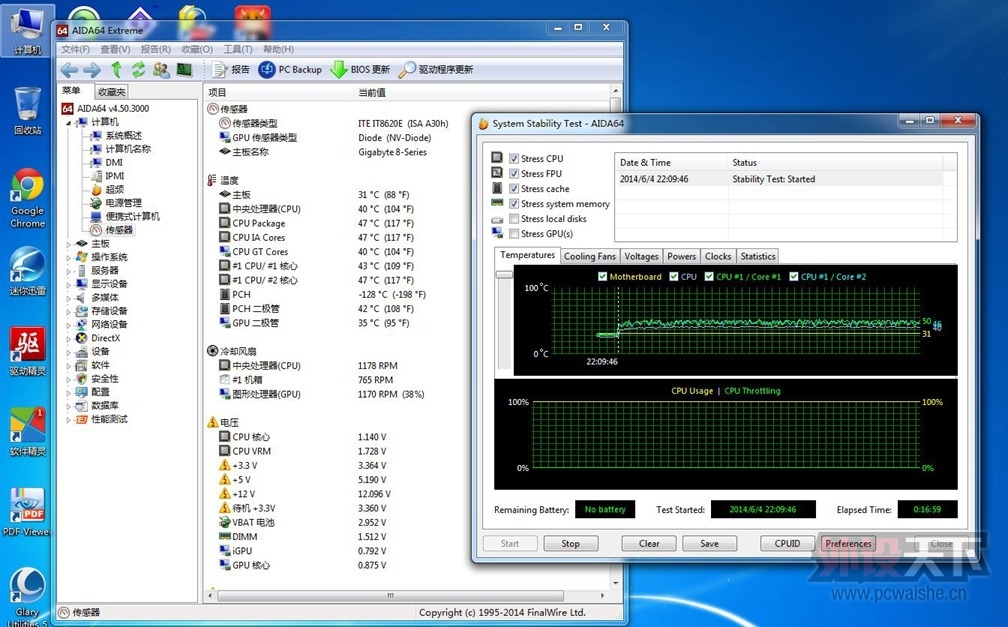Select 电源管理 in the navigation tree
Image resolution: width=1008 pixels, height=627 pixels.
(123, 203)
